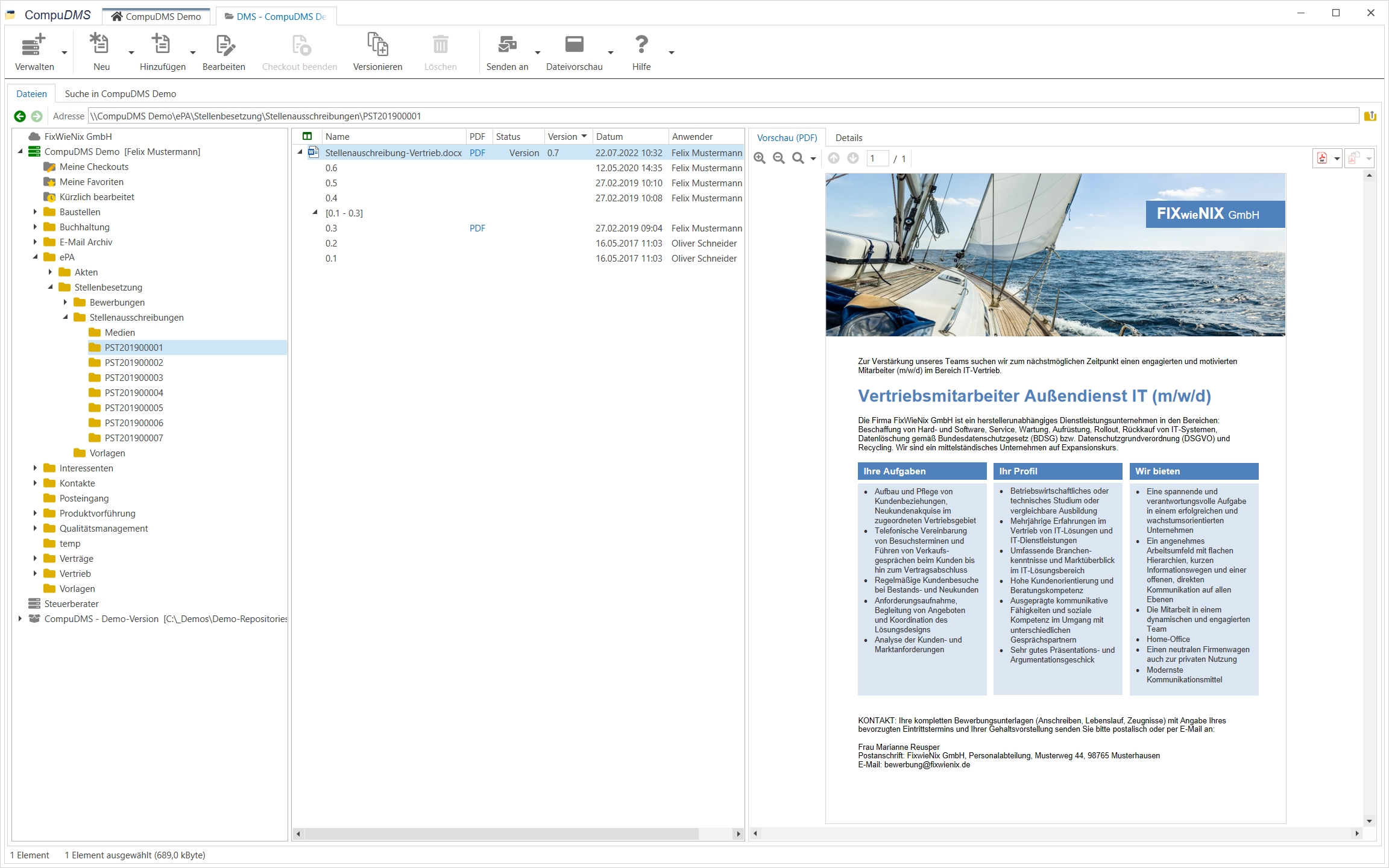Click the Verwalten toolbar icon

coord(33,45)
